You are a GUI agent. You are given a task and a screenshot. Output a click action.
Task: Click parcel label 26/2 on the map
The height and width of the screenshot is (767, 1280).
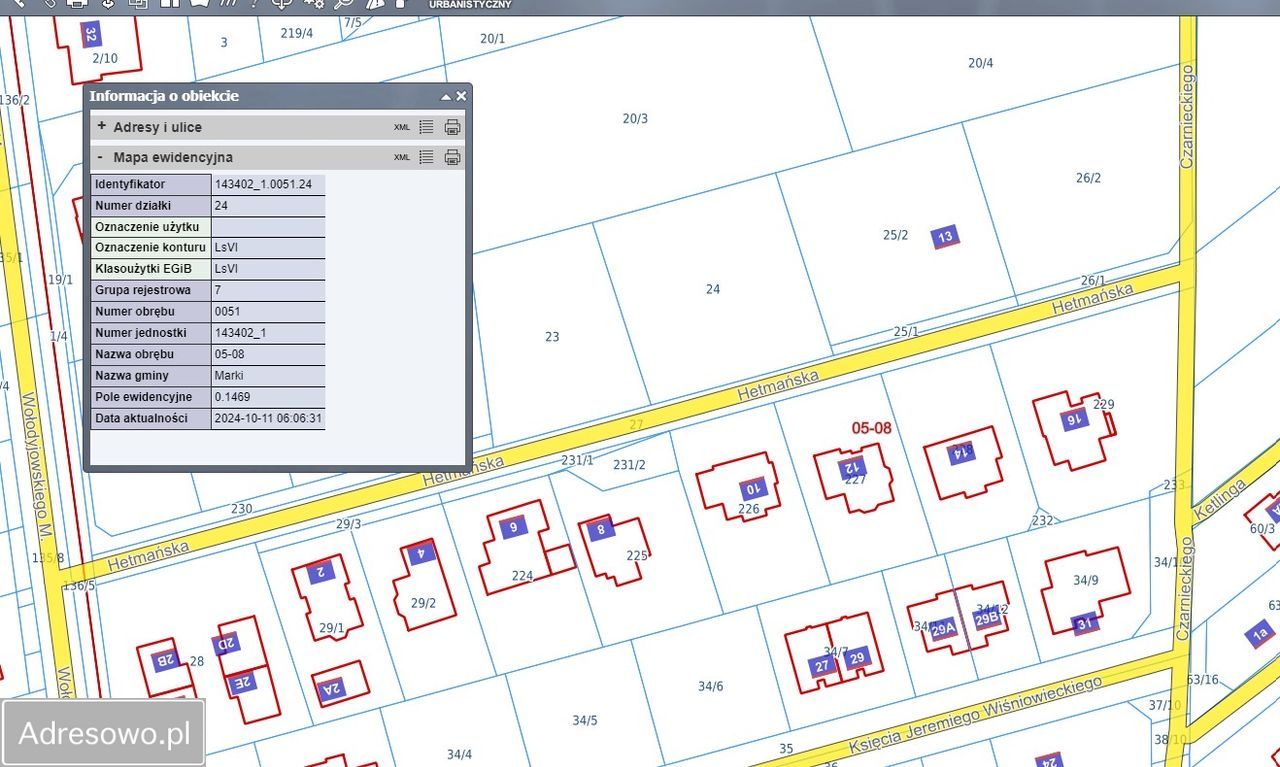[x=1089, y=178]
